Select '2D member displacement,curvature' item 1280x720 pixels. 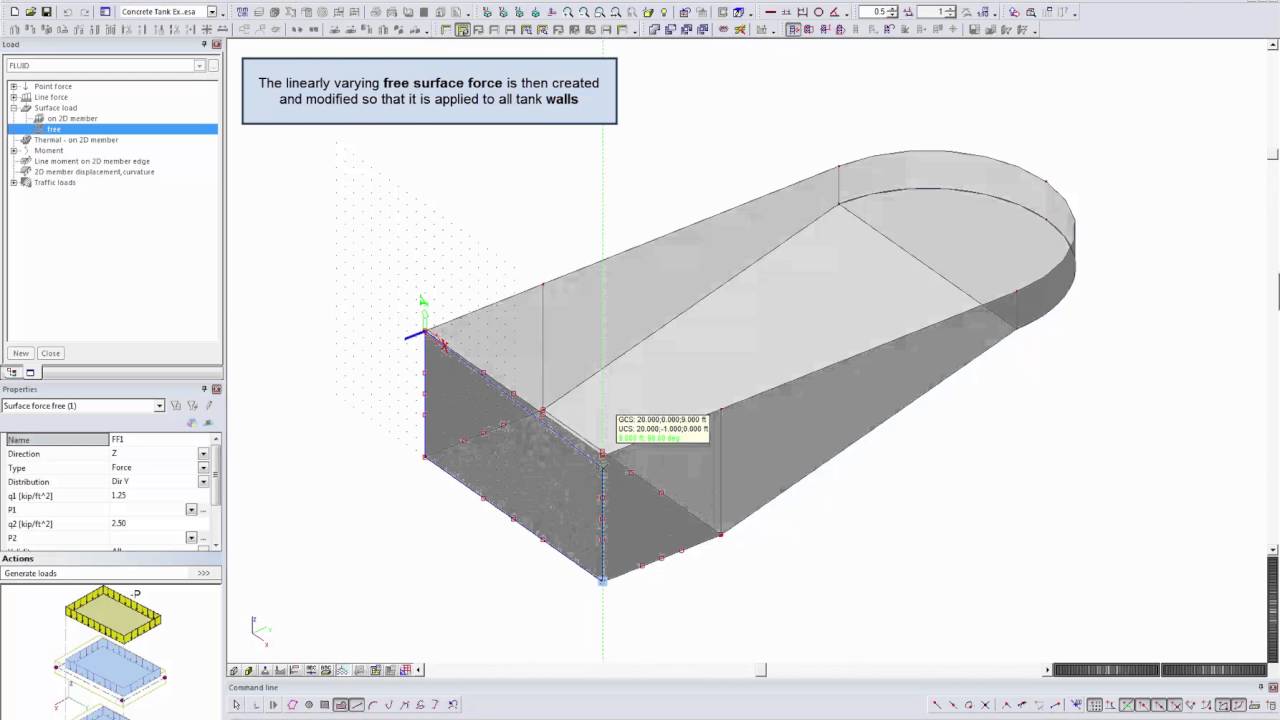(x=94, y=172)
